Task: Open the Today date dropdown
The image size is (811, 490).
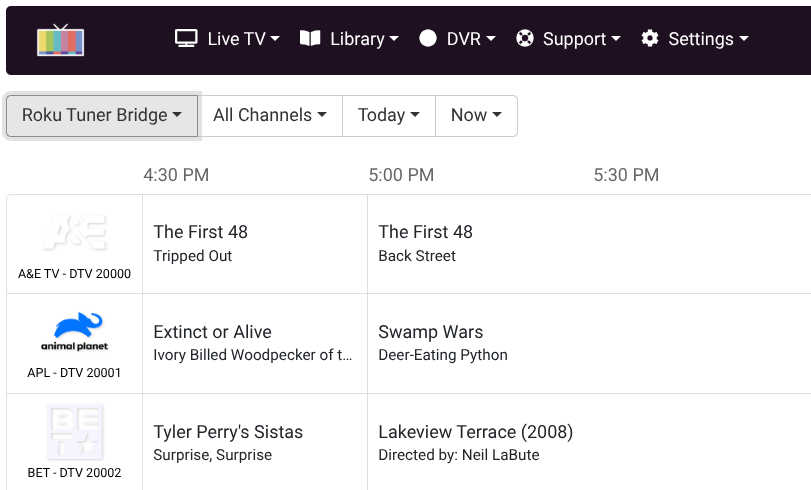Action: pos(388,116)
